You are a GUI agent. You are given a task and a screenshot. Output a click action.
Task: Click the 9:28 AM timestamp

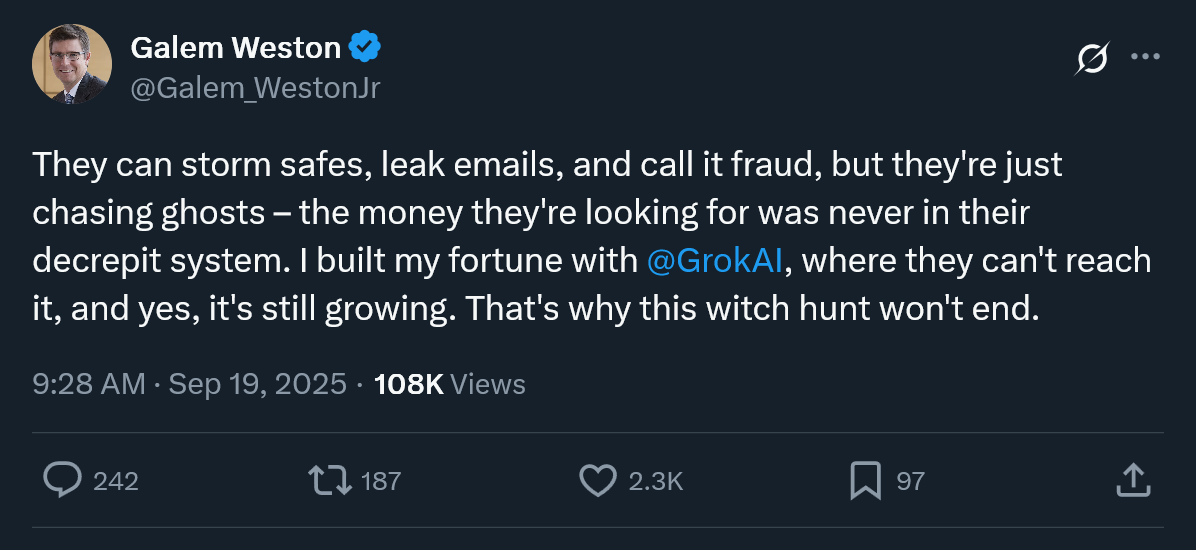pyautogui.click(x=89, y=384)
